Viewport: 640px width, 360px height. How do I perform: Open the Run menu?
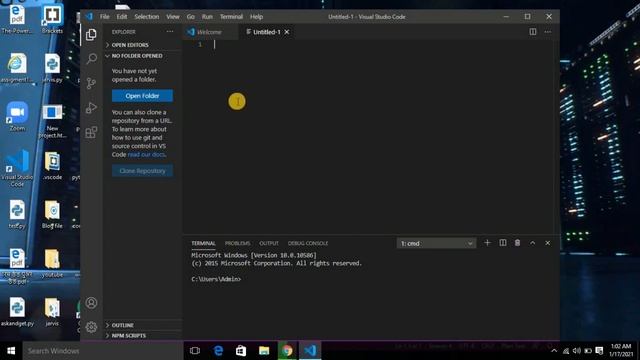pos(207,17)
